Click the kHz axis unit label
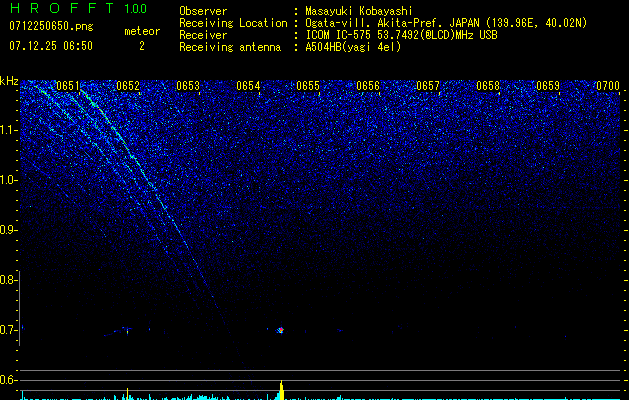The image size is (629, 400). 9,81
